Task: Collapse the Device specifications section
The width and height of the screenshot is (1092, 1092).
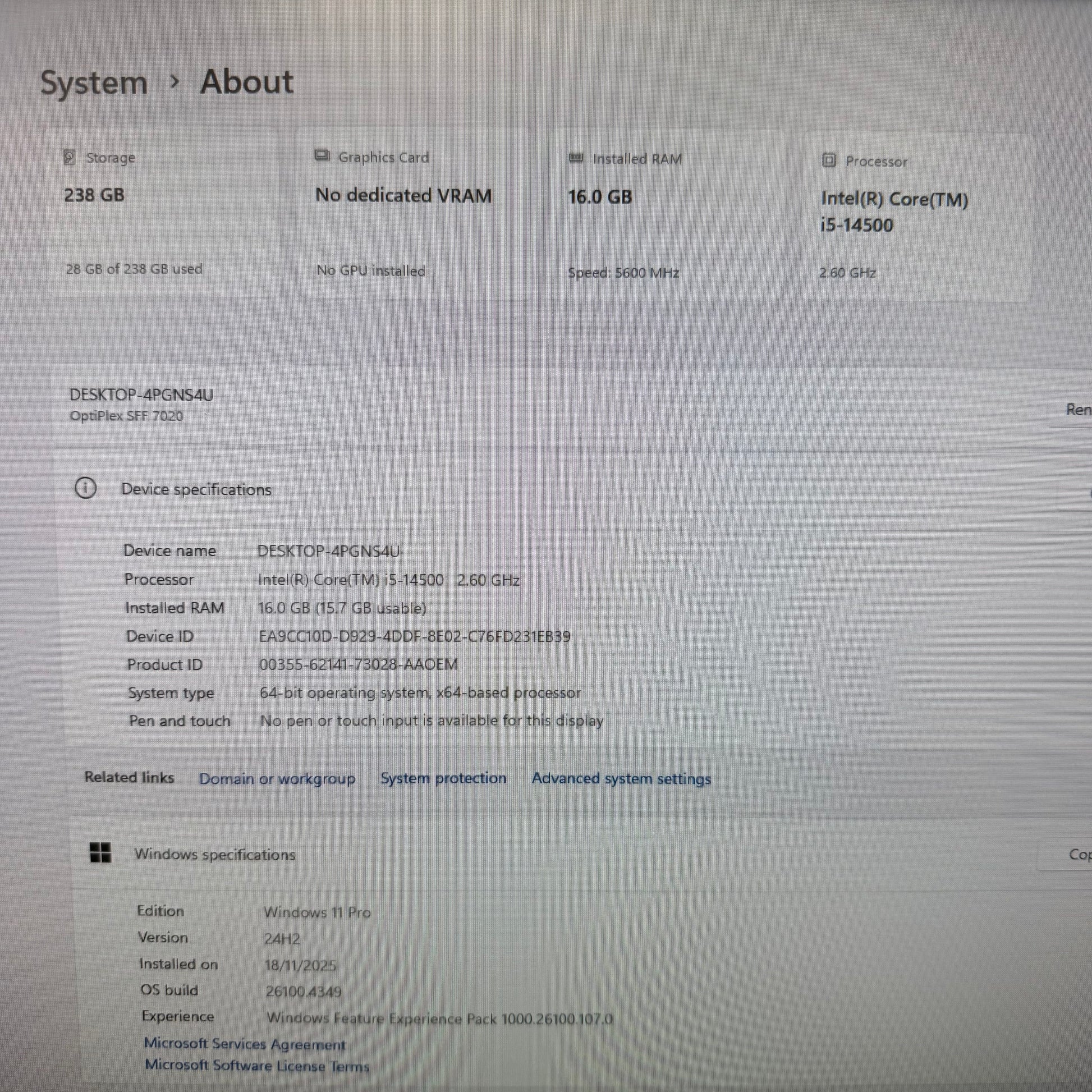Action: pos(565,489)
